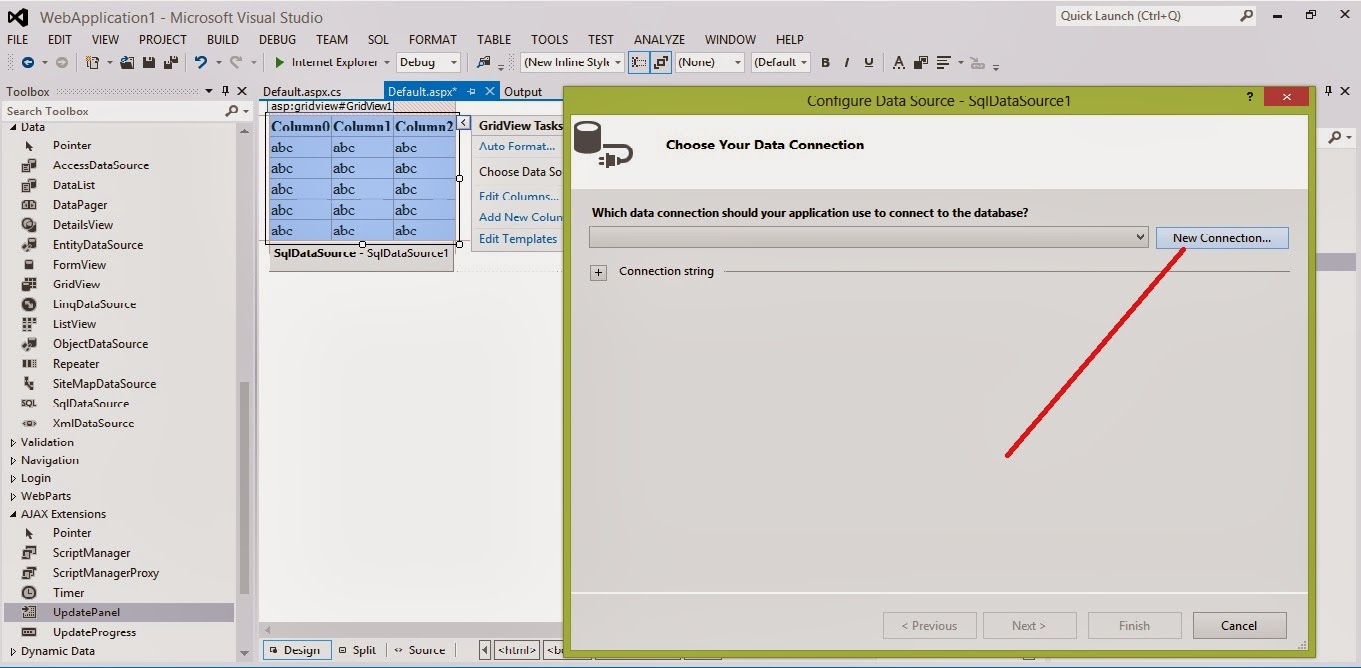
Task: Open the ANALYZE menu
Action: tap(659, 39)
